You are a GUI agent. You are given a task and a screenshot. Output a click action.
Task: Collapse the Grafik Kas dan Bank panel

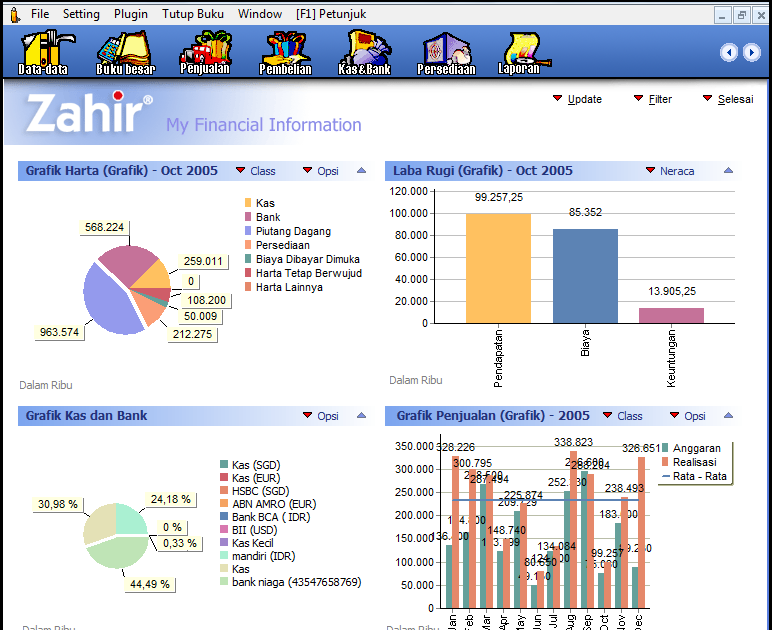361,415
